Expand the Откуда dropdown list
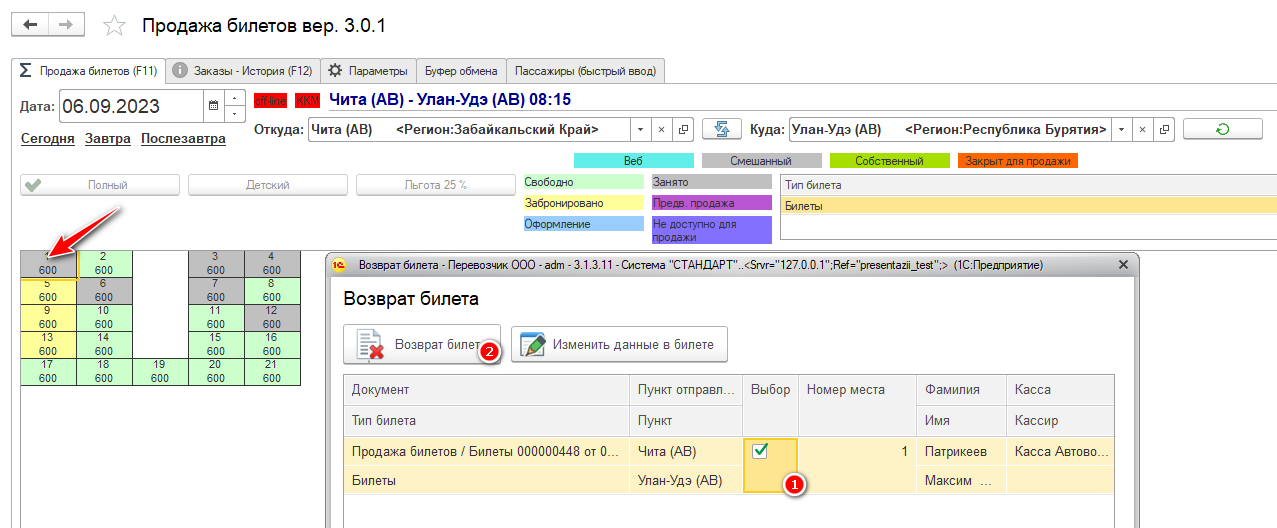1277x528 pixels. tap(640, 130)
